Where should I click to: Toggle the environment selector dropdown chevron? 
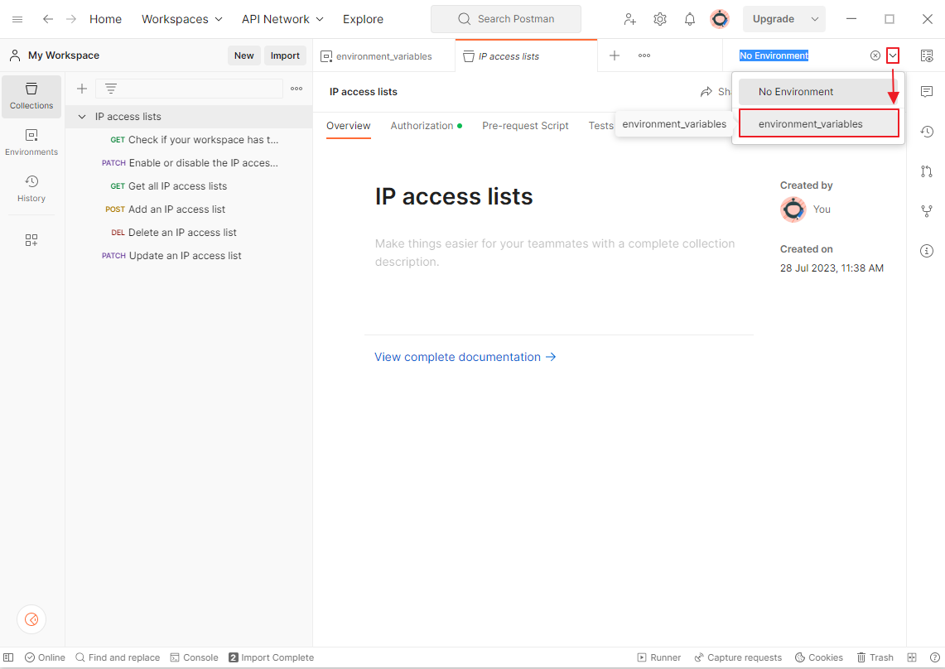coord(893,55)
